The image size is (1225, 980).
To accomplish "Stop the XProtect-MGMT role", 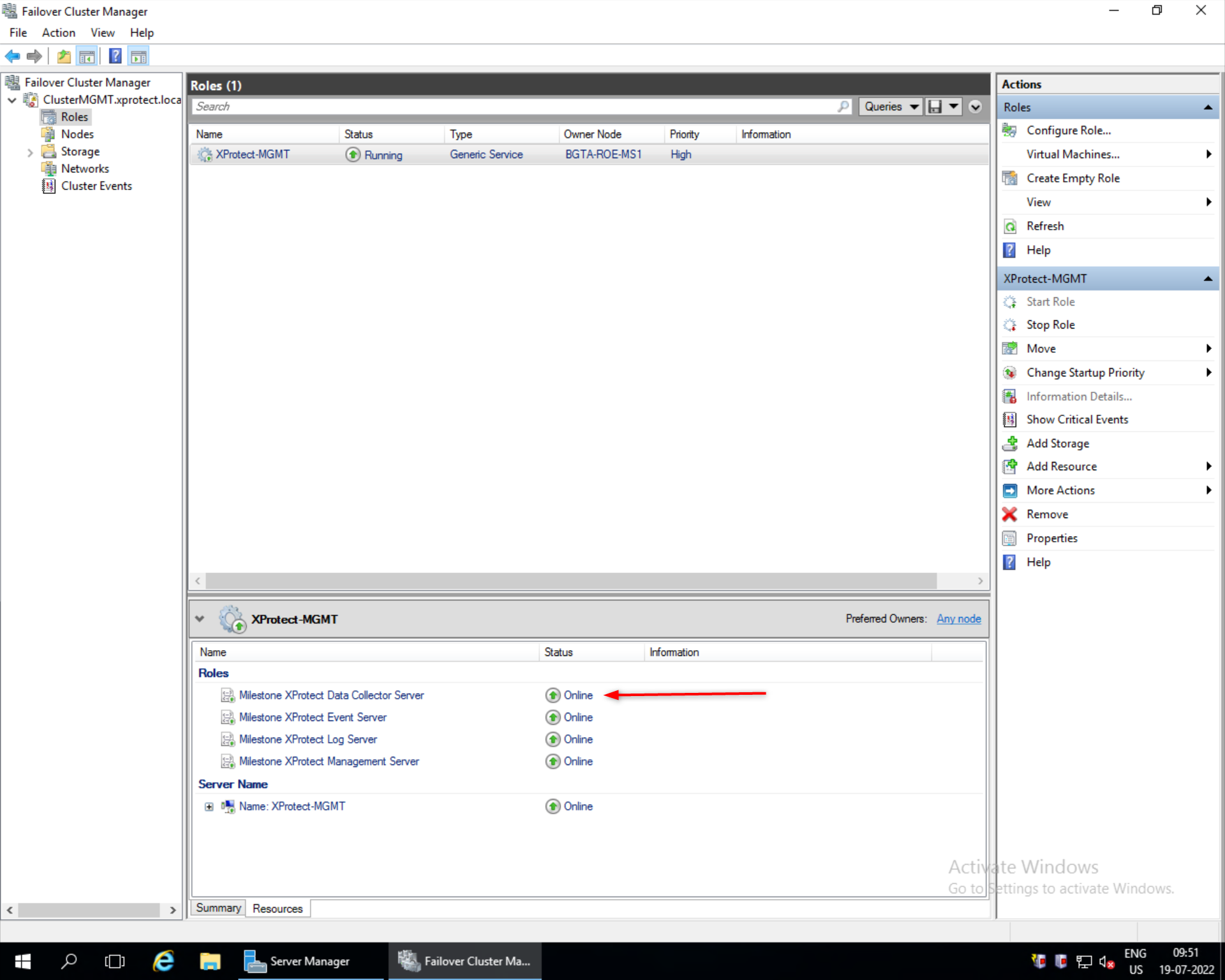I will [1050, 325].
